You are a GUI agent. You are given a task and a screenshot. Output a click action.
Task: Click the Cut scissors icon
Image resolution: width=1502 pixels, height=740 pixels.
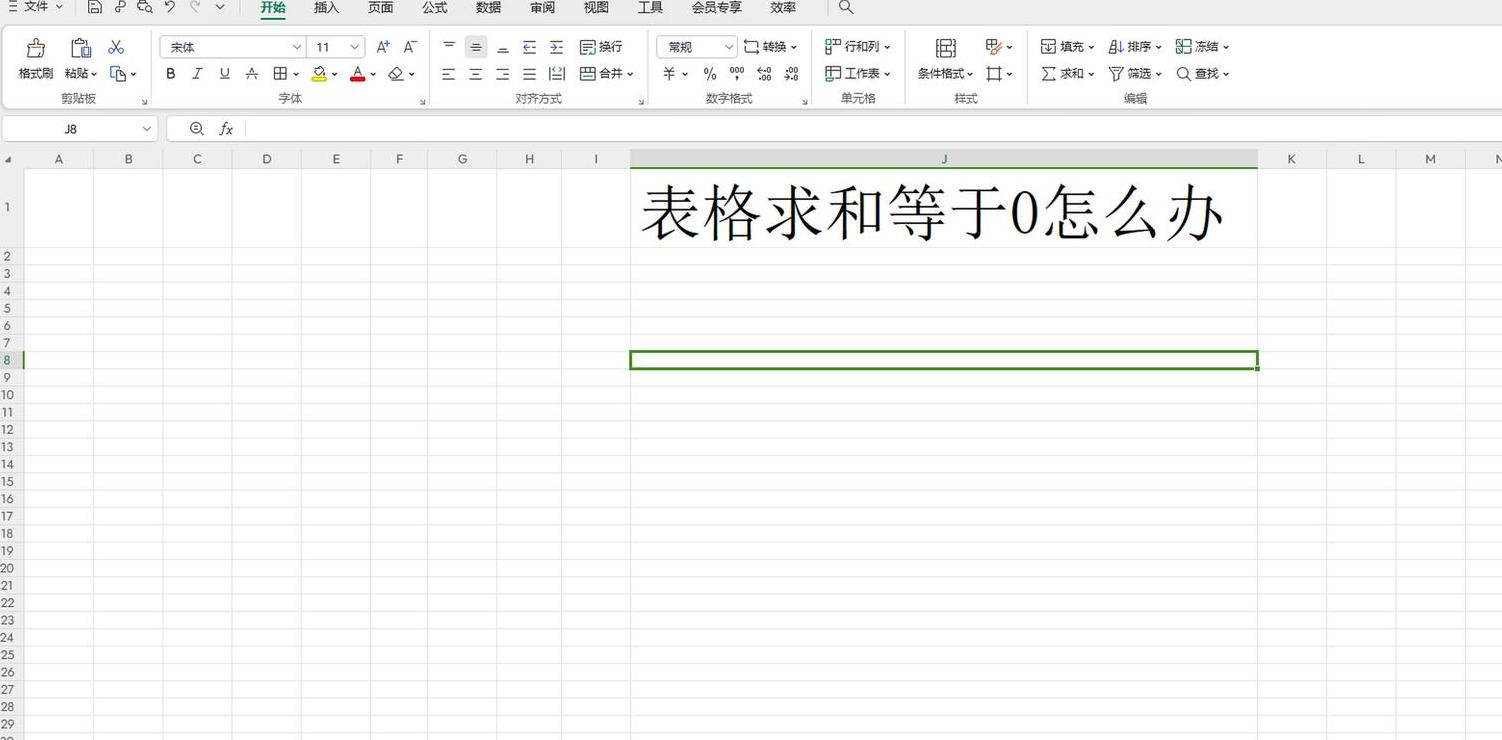116,47
